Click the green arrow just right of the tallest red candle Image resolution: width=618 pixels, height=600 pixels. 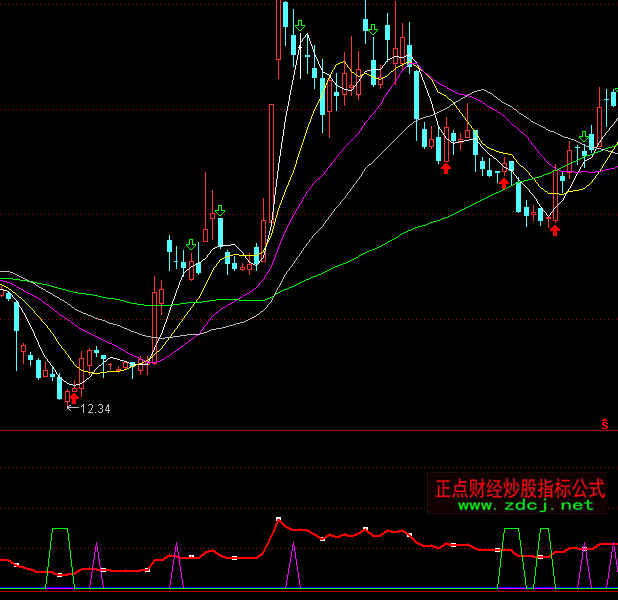[299, 25]
